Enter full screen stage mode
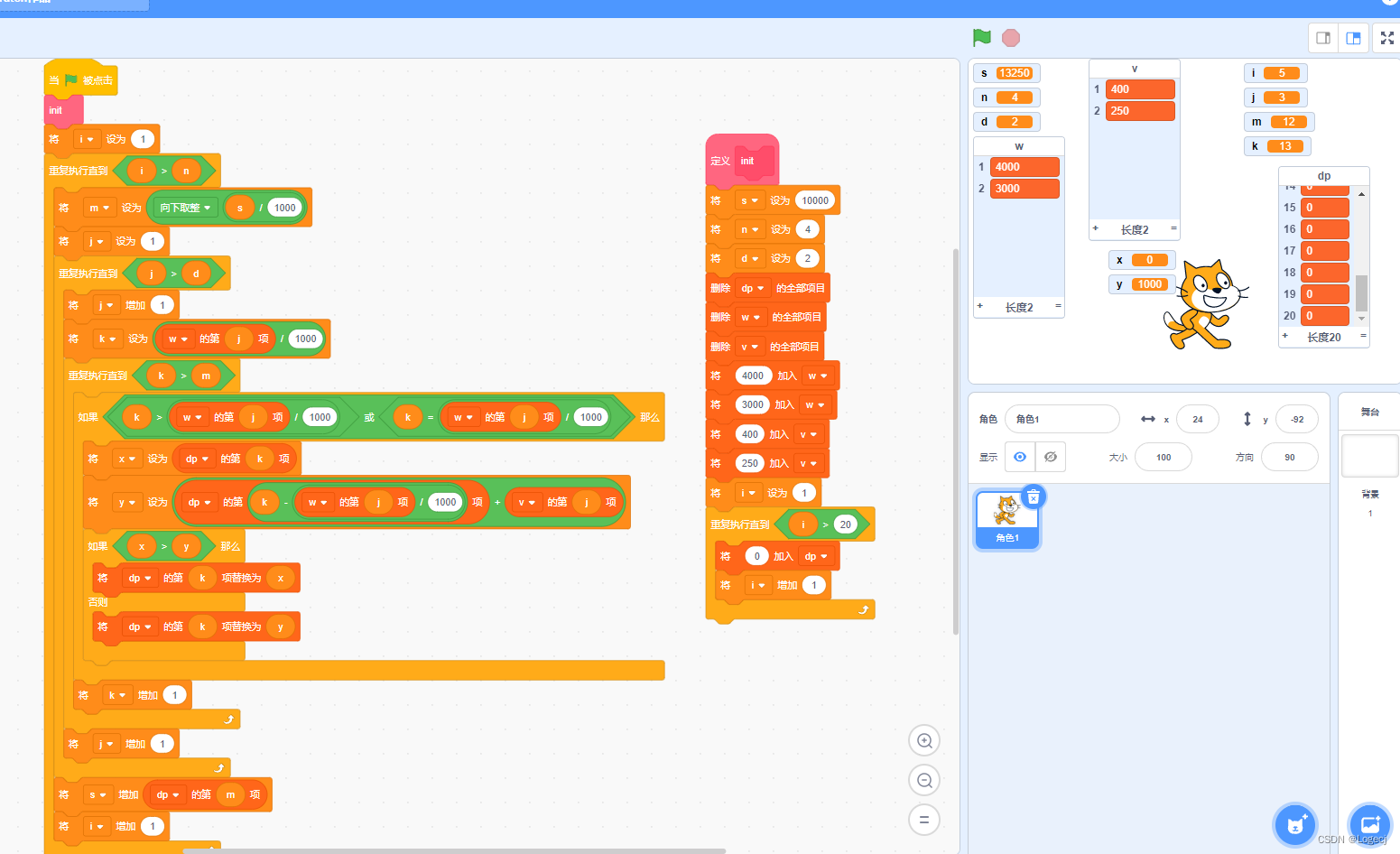The width and height of the screenshot is (1400, 854). point(1387,38)
